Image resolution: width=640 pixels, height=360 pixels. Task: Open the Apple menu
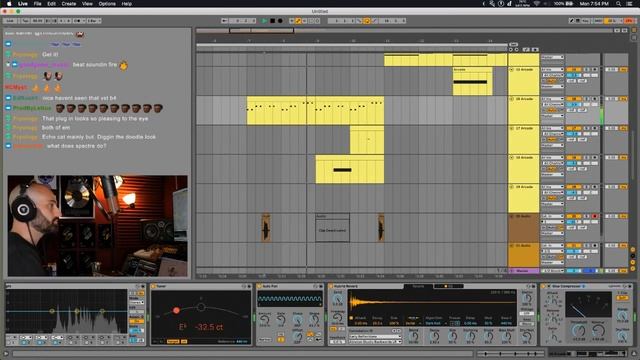click(x=9, y=4)
